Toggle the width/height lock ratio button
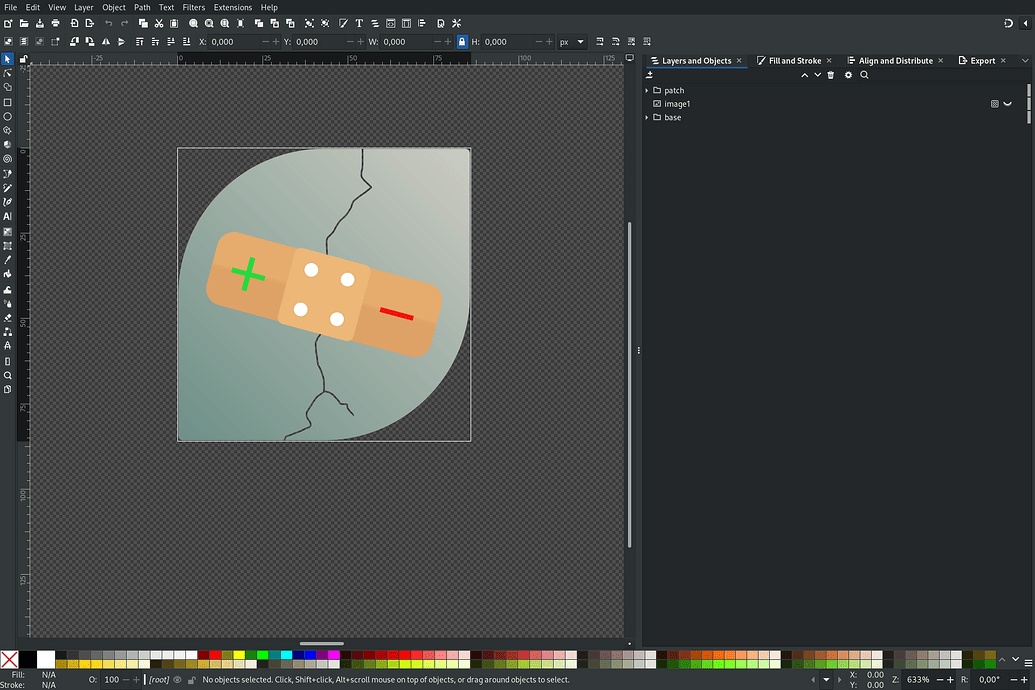 pos(461,42)
